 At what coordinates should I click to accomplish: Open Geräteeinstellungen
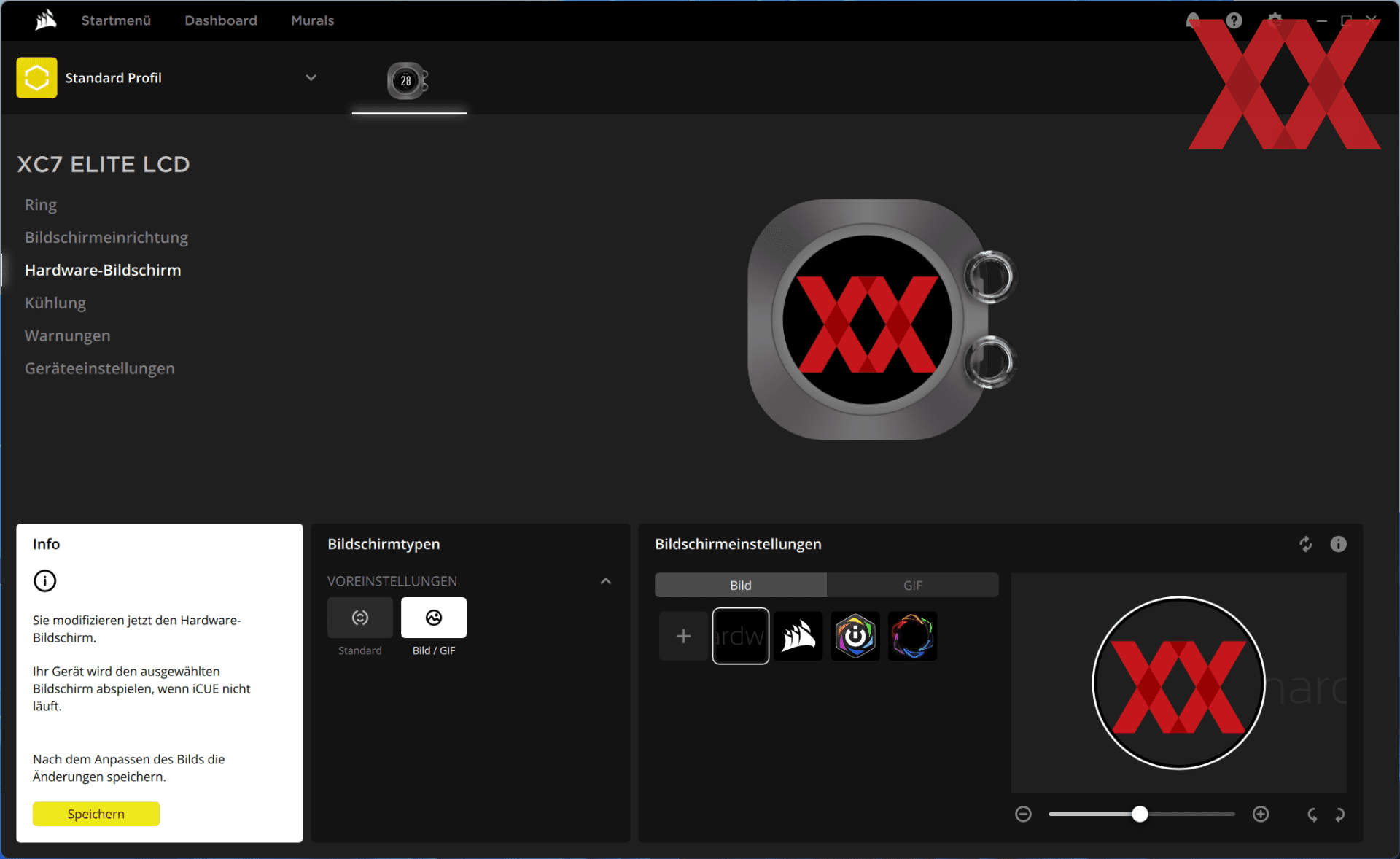click(x=100, y=369)
